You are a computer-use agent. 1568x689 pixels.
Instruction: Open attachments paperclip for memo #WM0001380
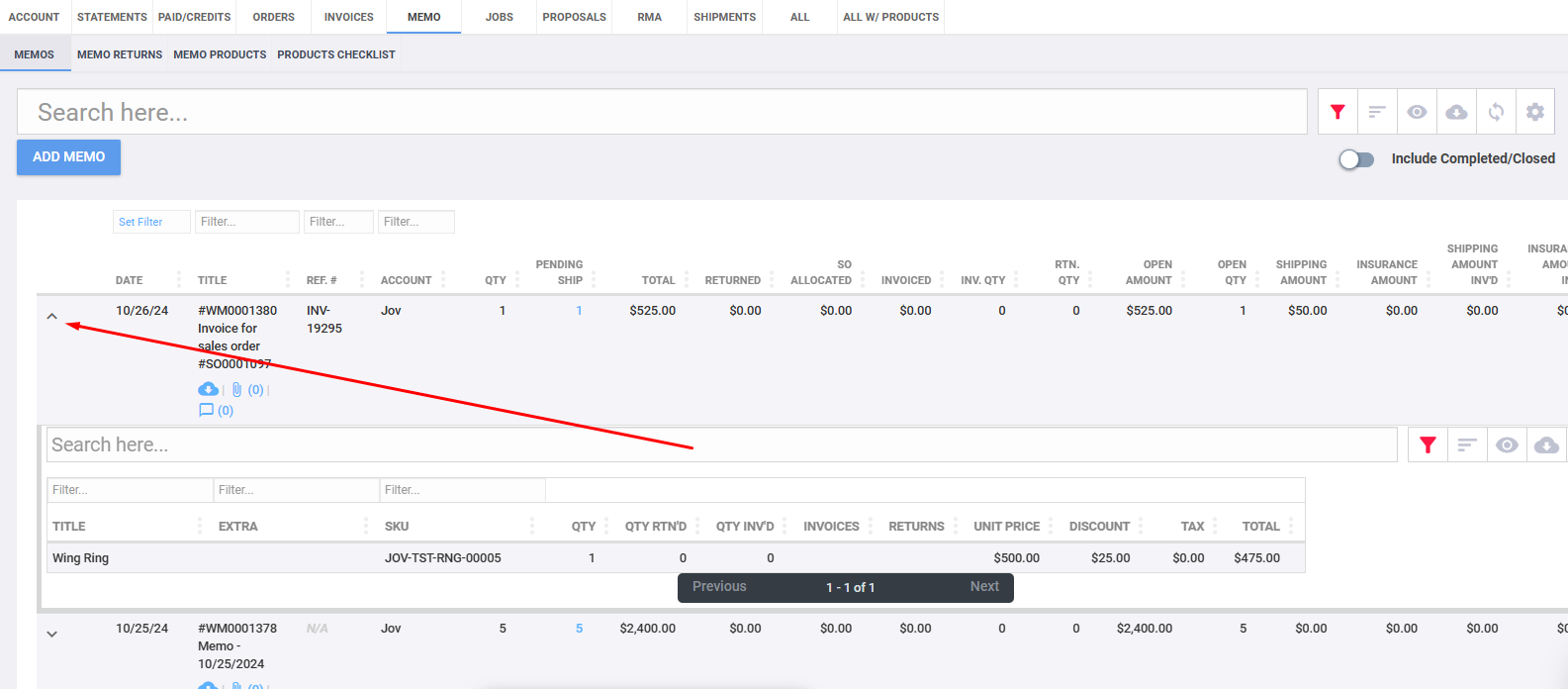(237, 389)
